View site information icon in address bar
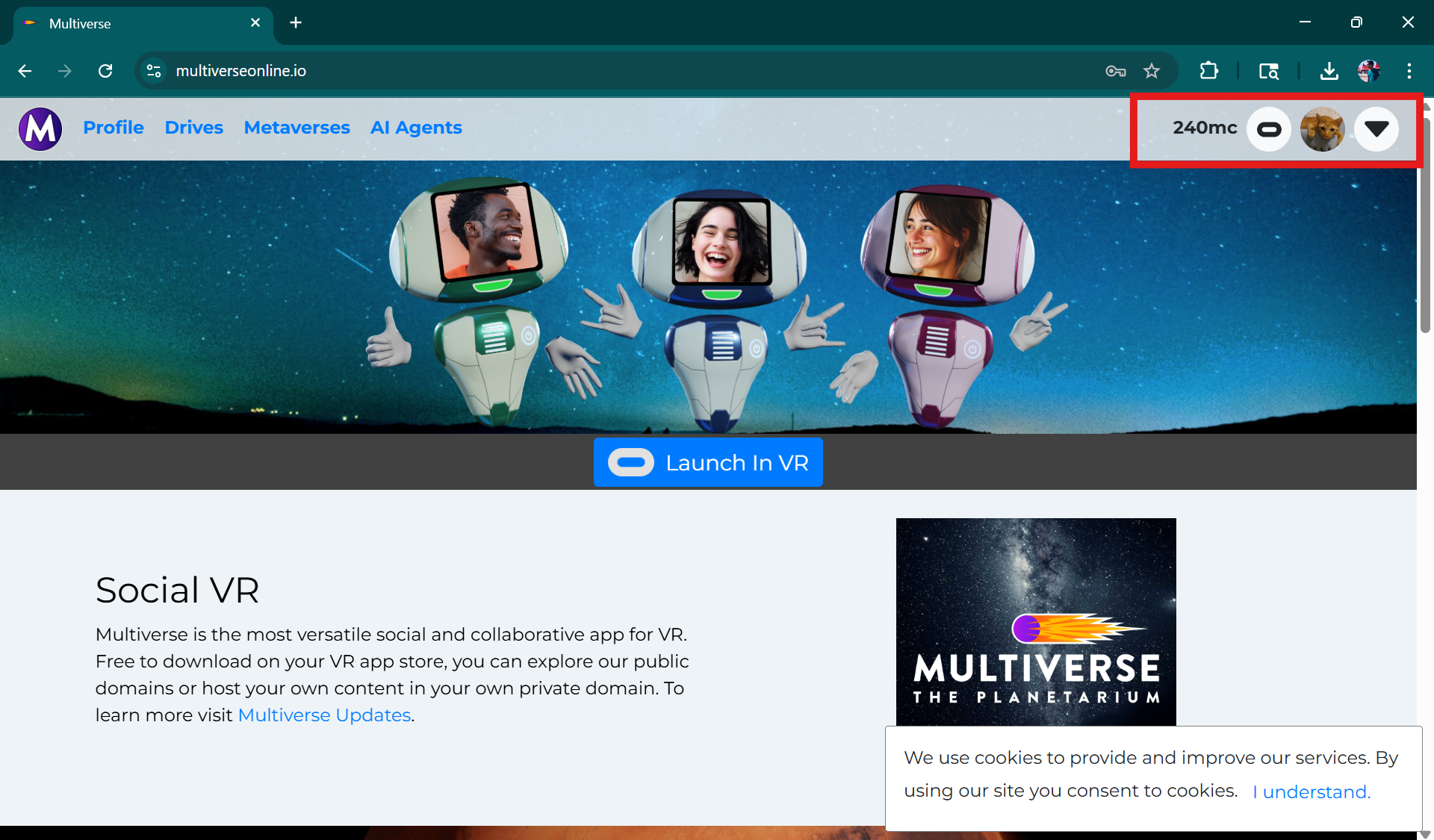This screenshot has height=840, width=1434. tap(154, 71)
